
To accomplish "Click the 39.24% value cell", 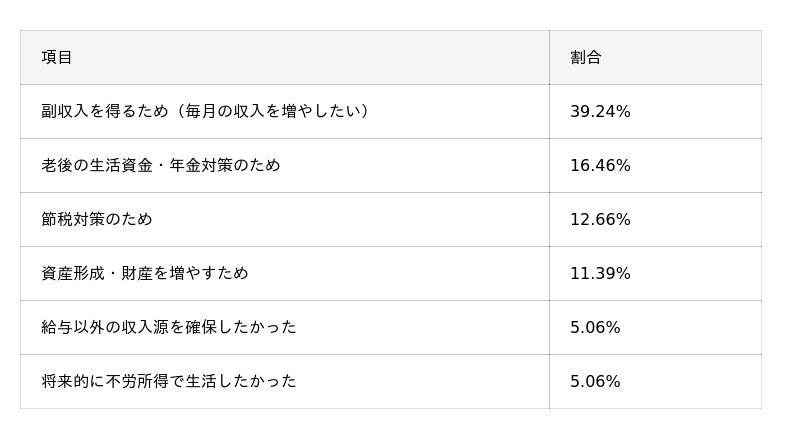I will point(600,112).
